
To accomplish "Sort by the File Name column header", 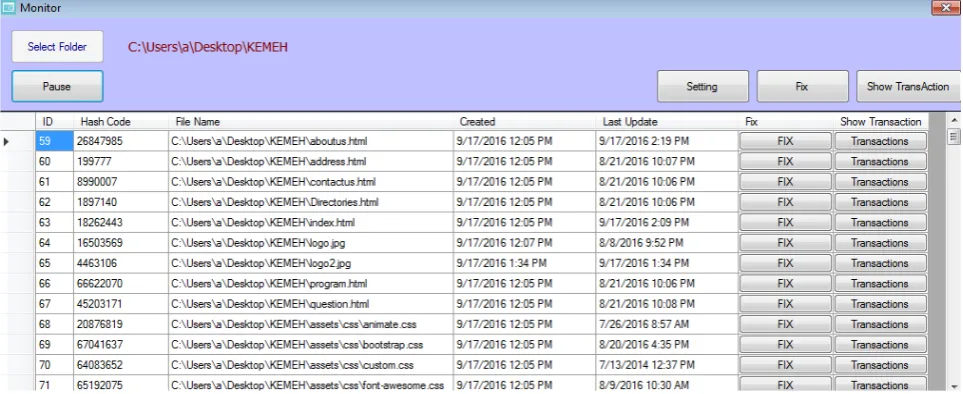I will pyautogui.click(x=311, y=122).
